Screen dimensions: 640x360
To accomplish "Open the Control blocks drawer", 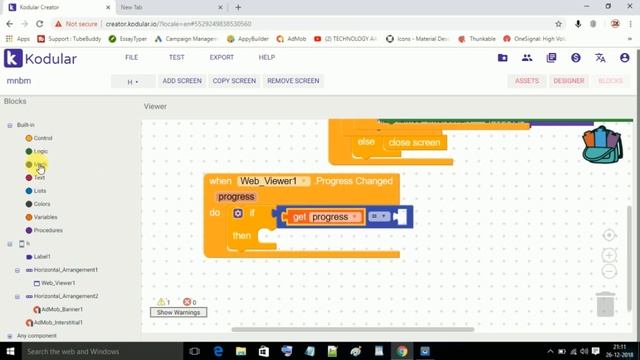I will [39, 138].
